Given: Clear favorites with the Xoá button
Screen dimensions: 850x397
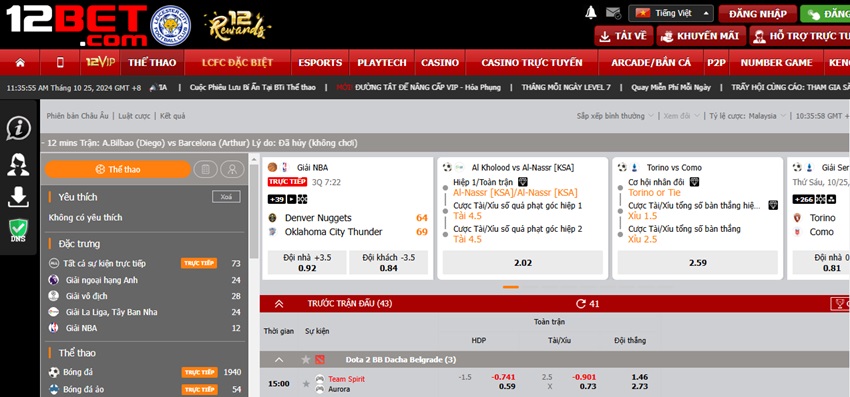Looking at the screenshot, I should [226, 197].
